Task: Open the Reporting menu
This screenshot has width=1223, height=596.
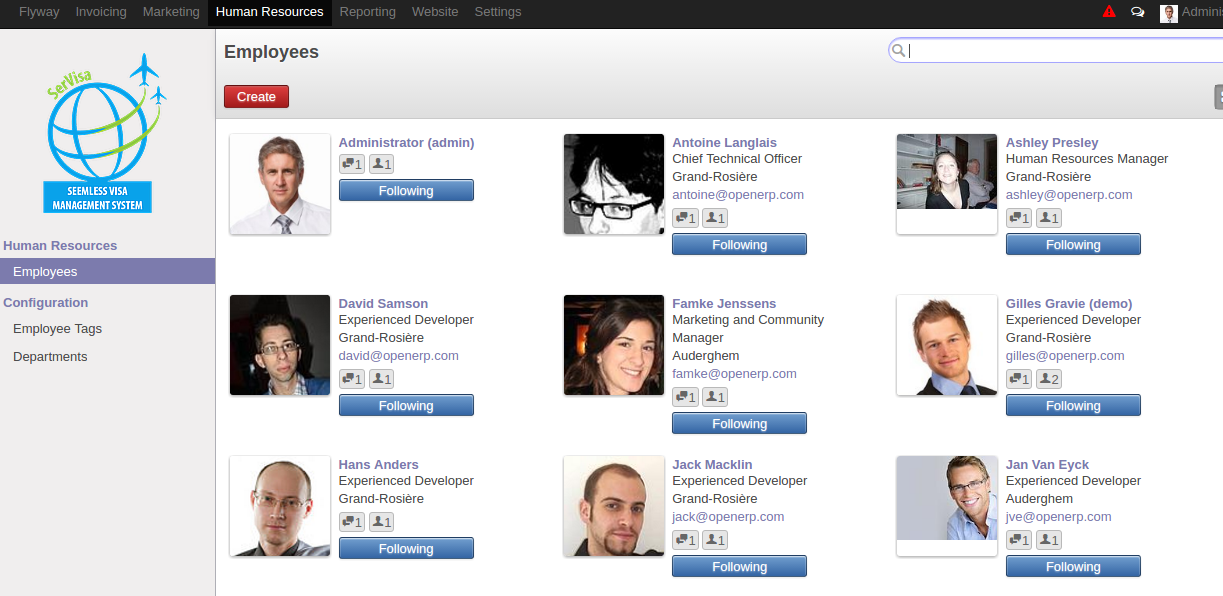Action: point(367,12)
